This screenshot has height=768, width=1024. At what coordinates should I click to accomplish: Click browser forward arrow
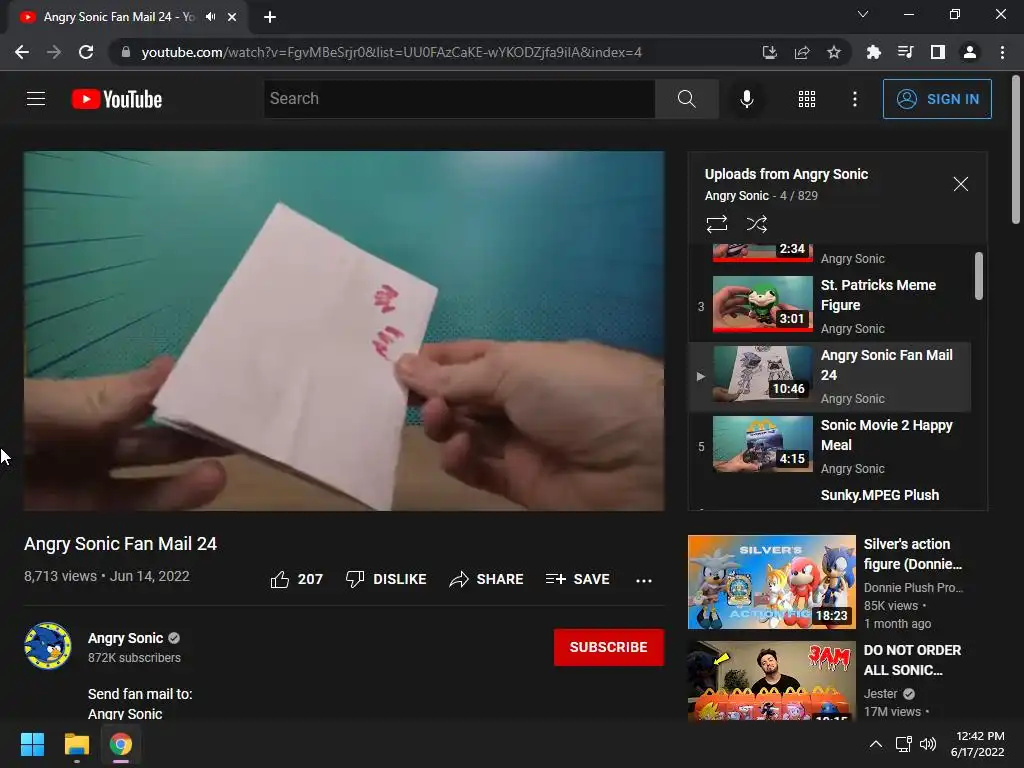coord(54,52)
